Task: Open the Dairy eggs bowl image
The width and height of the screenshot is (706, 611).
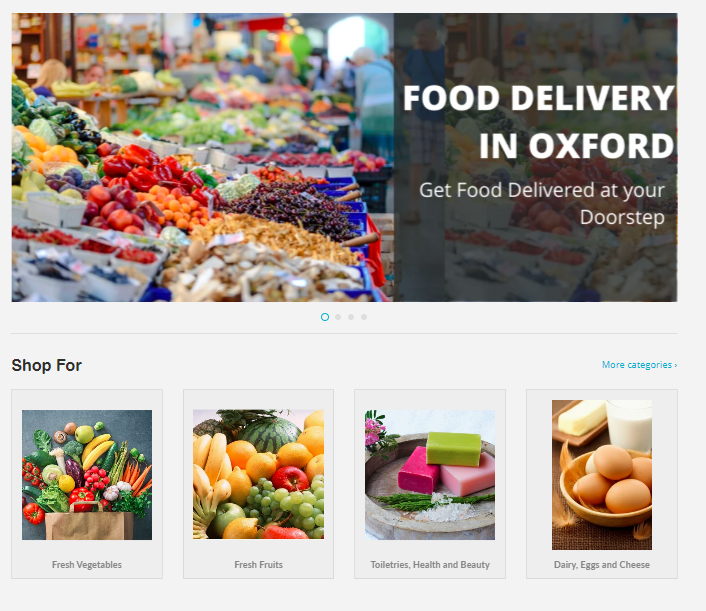Action: (x=602, y=475)
